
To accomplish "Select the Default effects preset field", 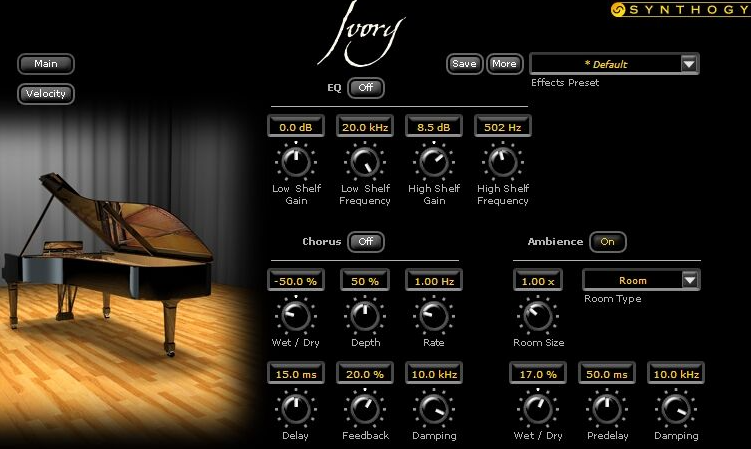I will (x=605, y=64).
